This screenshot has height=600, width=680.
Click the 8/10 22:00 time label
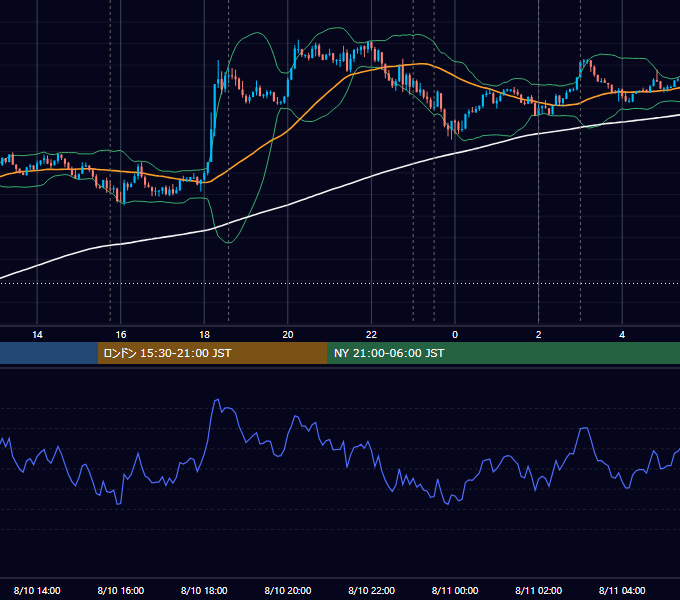pos(372,590)
